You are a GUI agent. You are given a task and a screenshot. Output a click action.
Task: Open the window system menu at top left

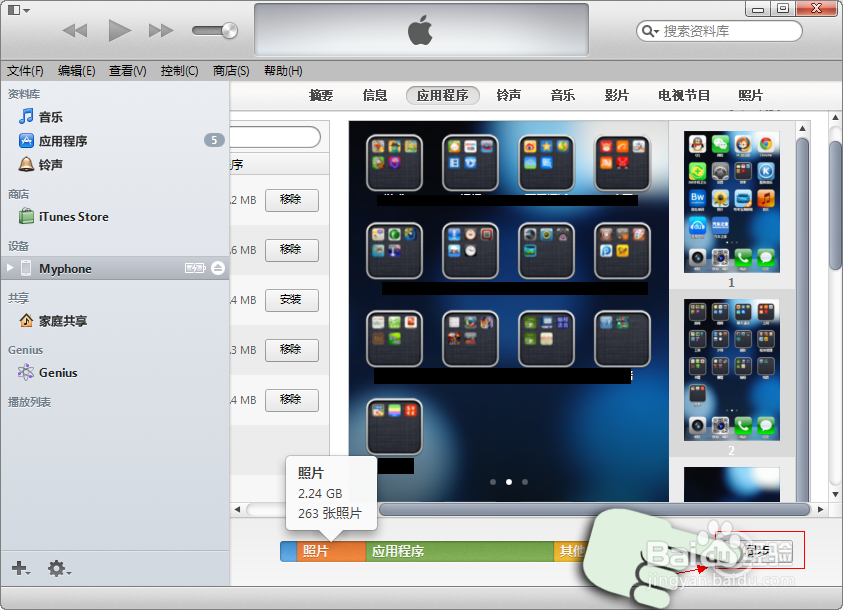14,8
